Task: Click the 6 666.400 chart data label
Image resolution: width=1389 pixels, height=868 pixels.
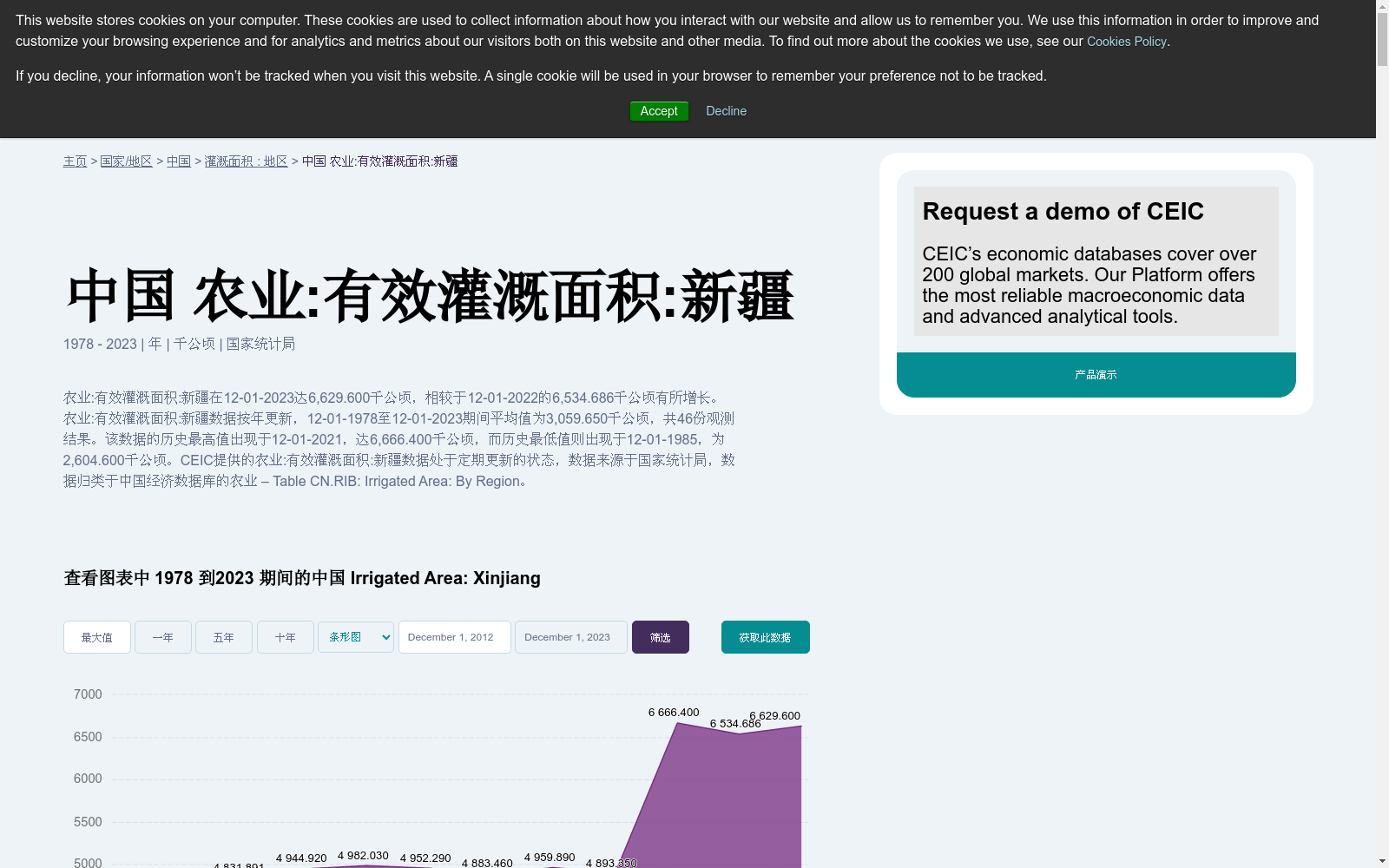Action: (674, 713)
